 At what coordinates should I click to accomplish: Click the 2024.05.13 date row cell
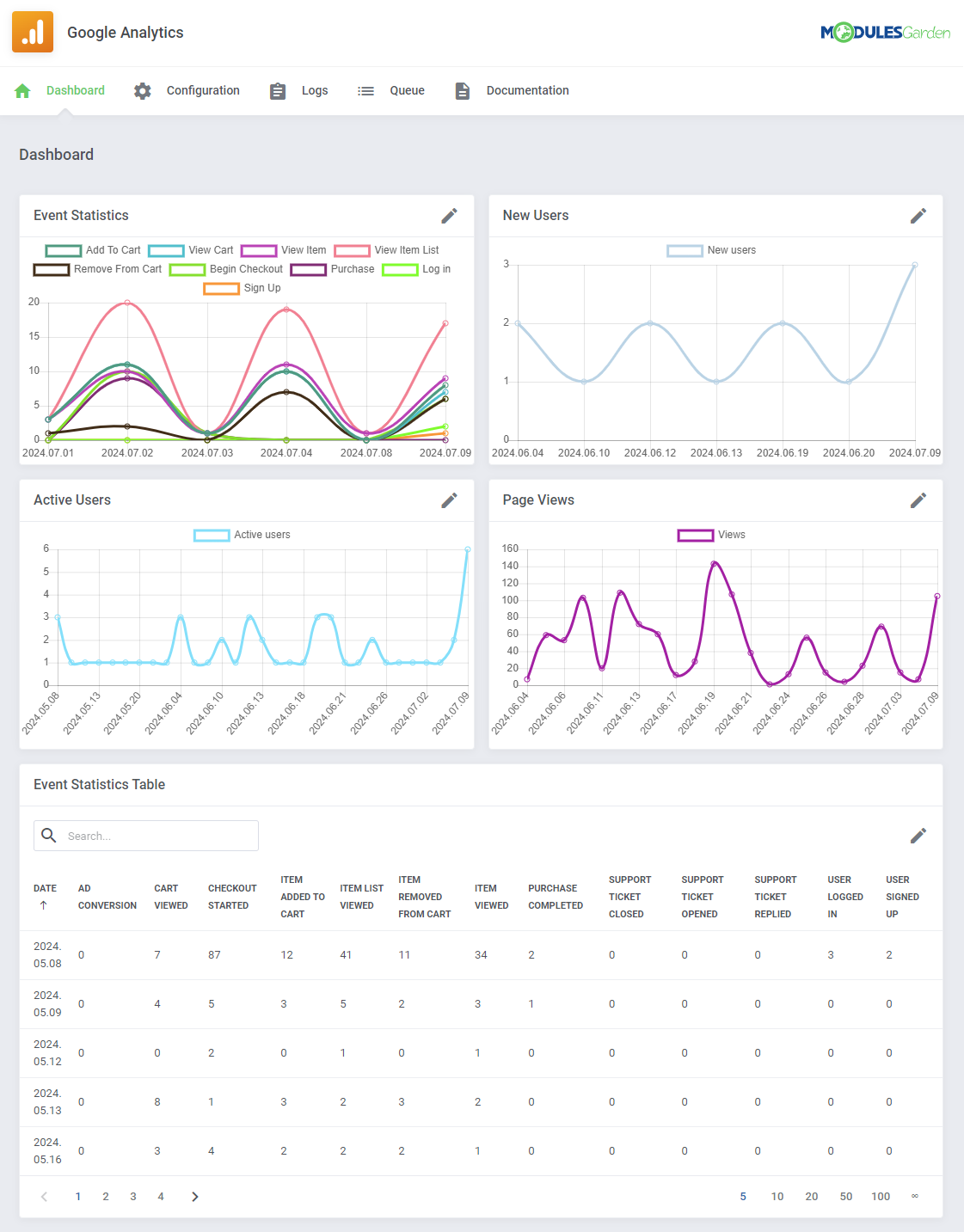pos(47,1102)
